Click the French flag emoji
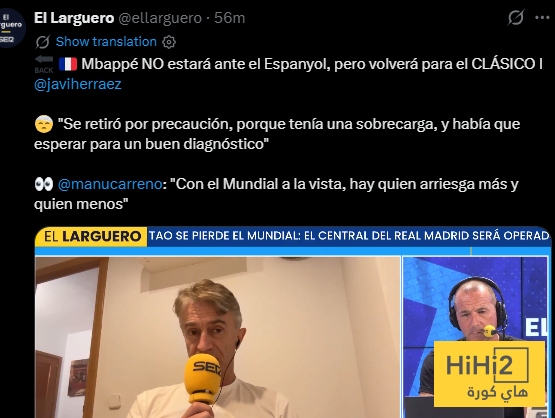The width and height of the screenshot is (555, 418). (x=68, y=64)
